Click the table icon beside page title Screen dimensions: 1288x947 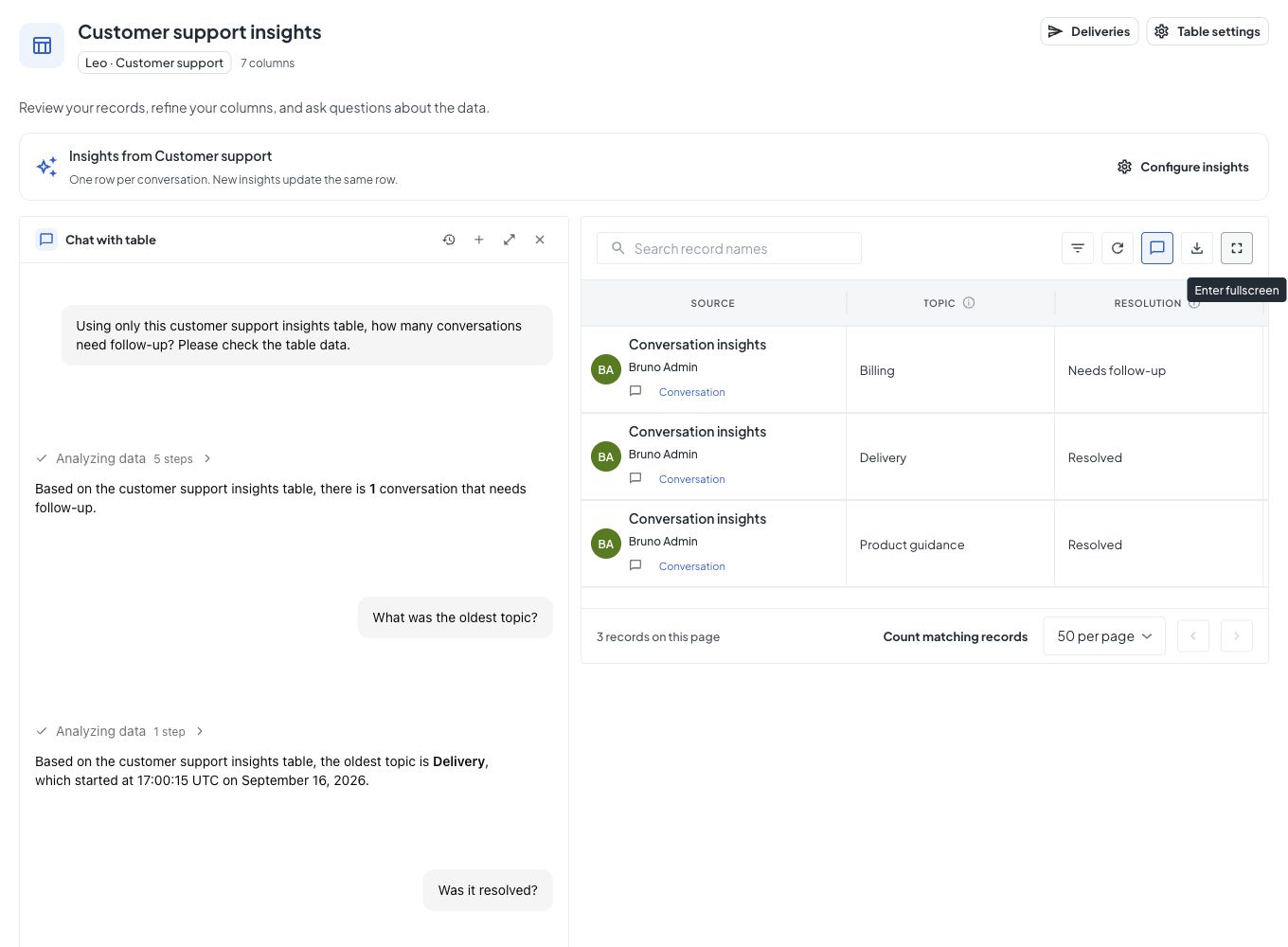pos(42,45)
